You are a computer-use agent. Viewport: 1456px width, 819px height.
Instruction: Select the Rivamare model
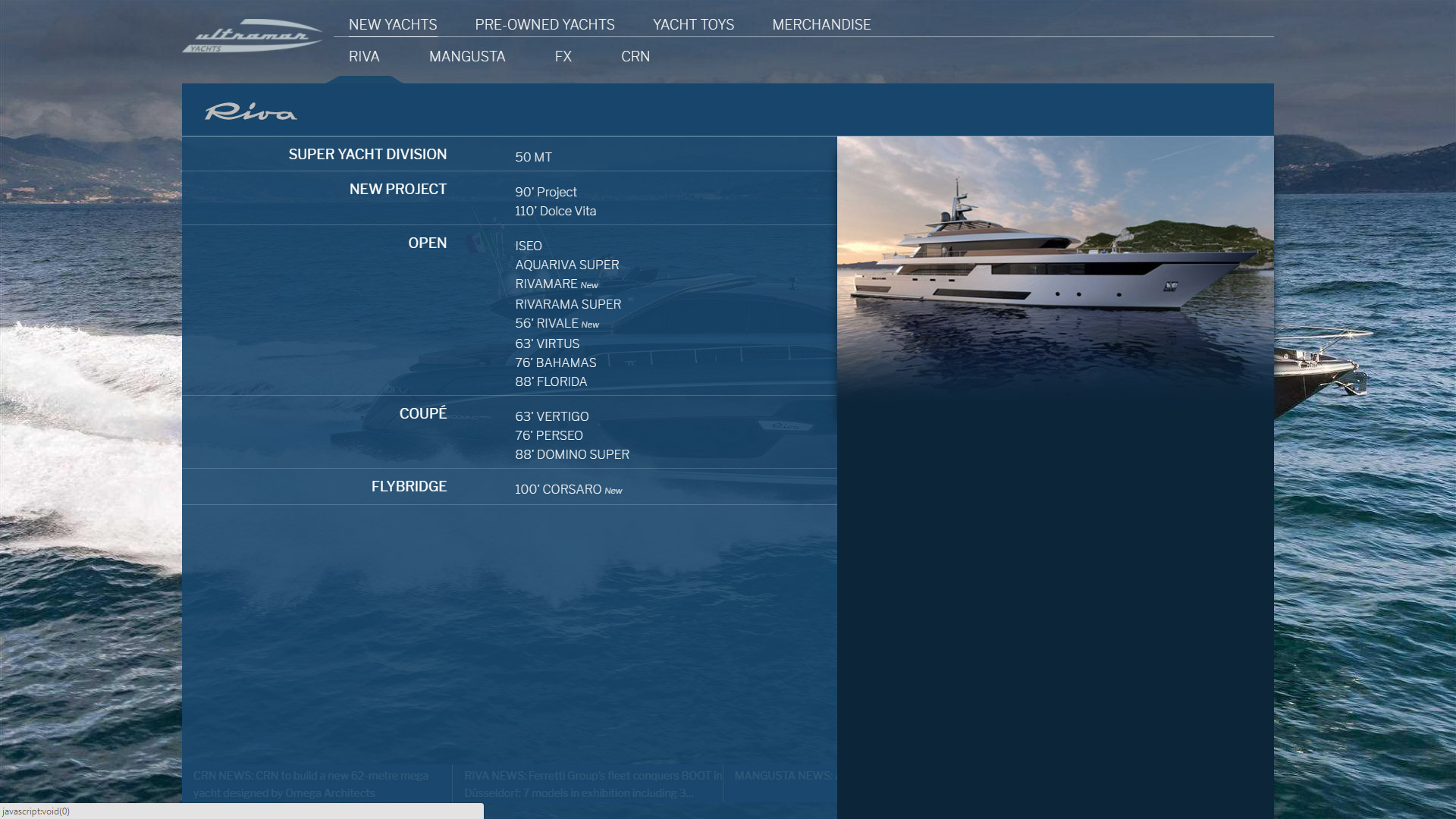[557, 284]
